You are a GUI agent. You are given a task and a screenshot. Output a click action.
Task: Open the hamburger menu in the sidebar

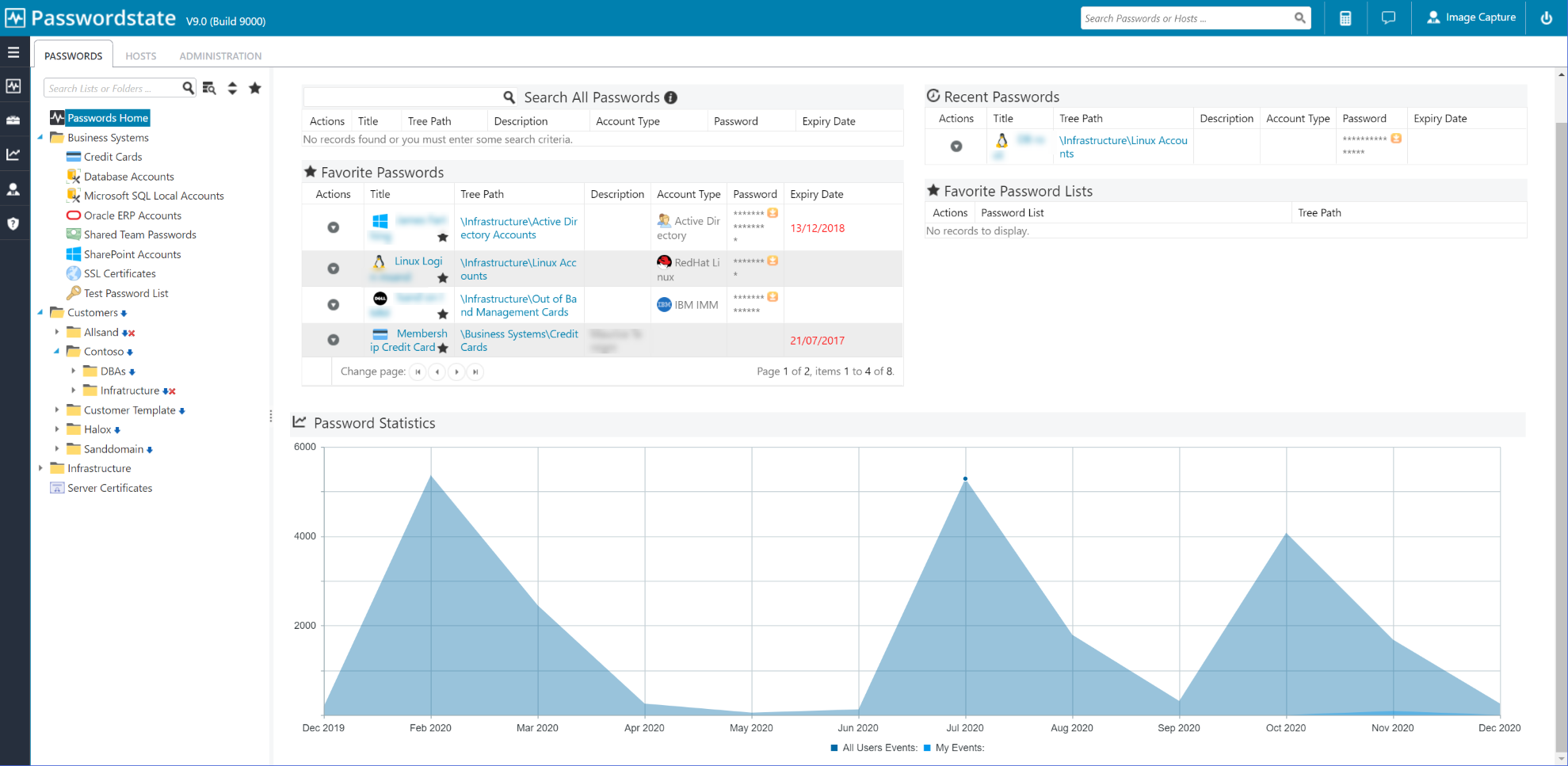(13, 52)
